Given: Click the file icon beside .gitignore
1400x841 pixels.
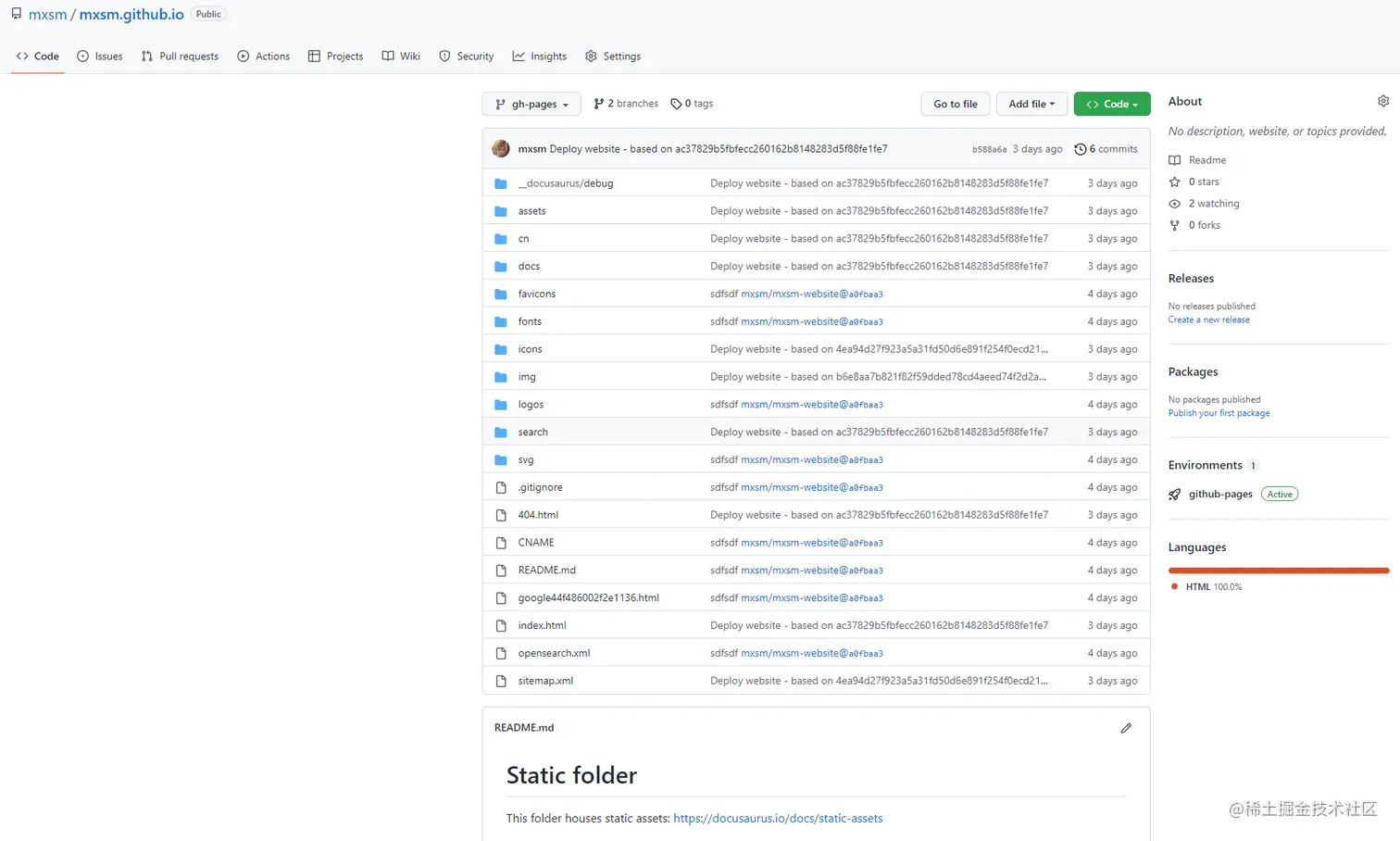Looking at the screenshot, I should click(x=501, y=487).
